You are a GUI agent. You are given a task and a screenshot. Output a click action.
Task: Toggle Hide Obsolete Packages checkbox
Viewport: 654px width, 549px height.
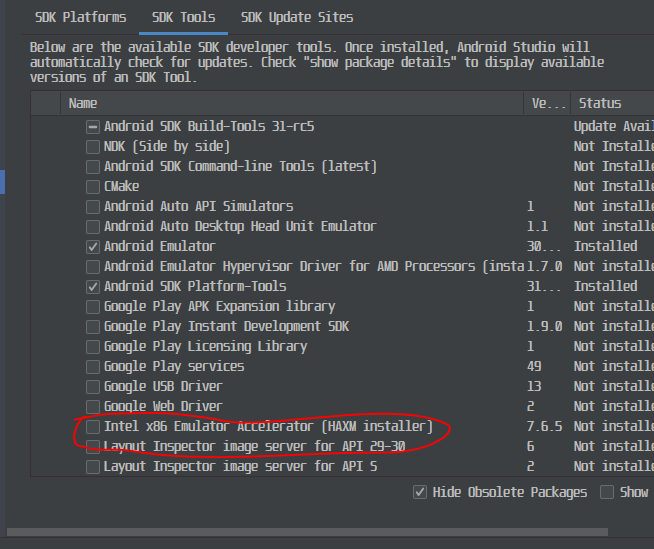[x=420, y=492]
